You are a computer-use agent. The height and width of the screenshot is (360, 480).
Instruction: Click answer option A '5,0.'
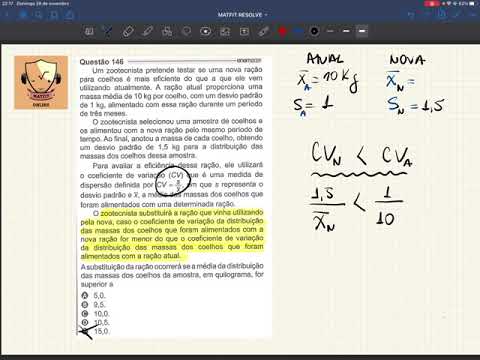coord(94,295)
